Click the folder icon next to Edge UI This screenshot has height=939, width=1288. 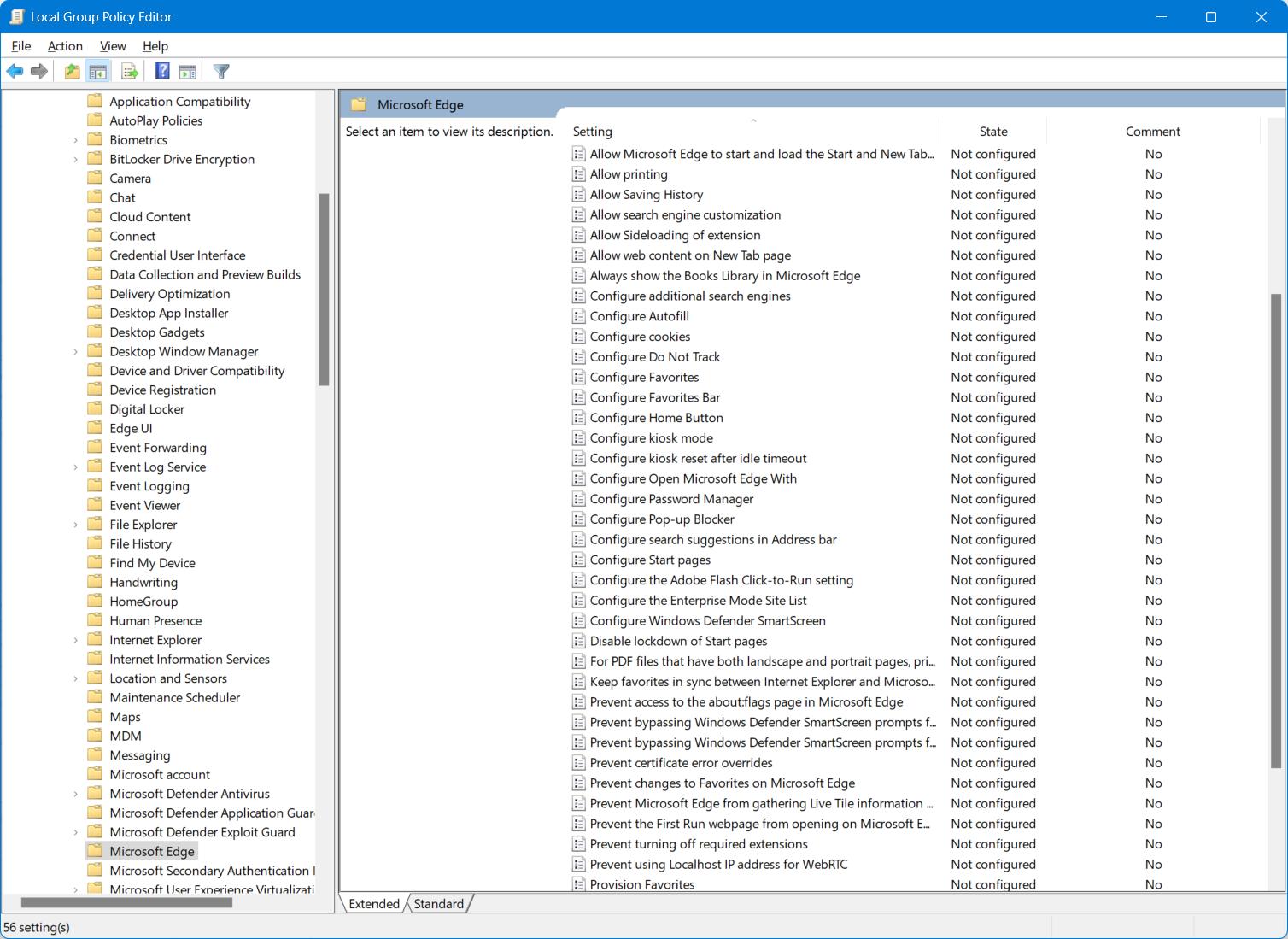[x=95, y=428]
